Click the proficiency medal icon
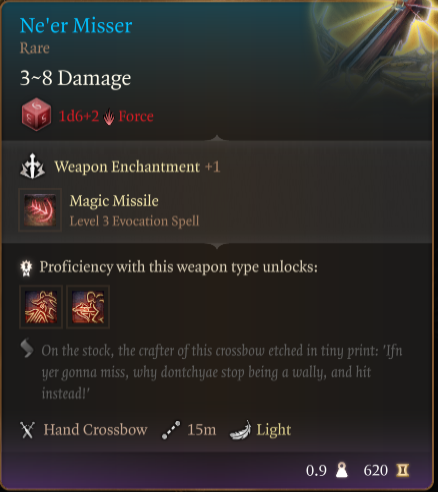Screen dimensions: 438x492 tap(26, 268)
